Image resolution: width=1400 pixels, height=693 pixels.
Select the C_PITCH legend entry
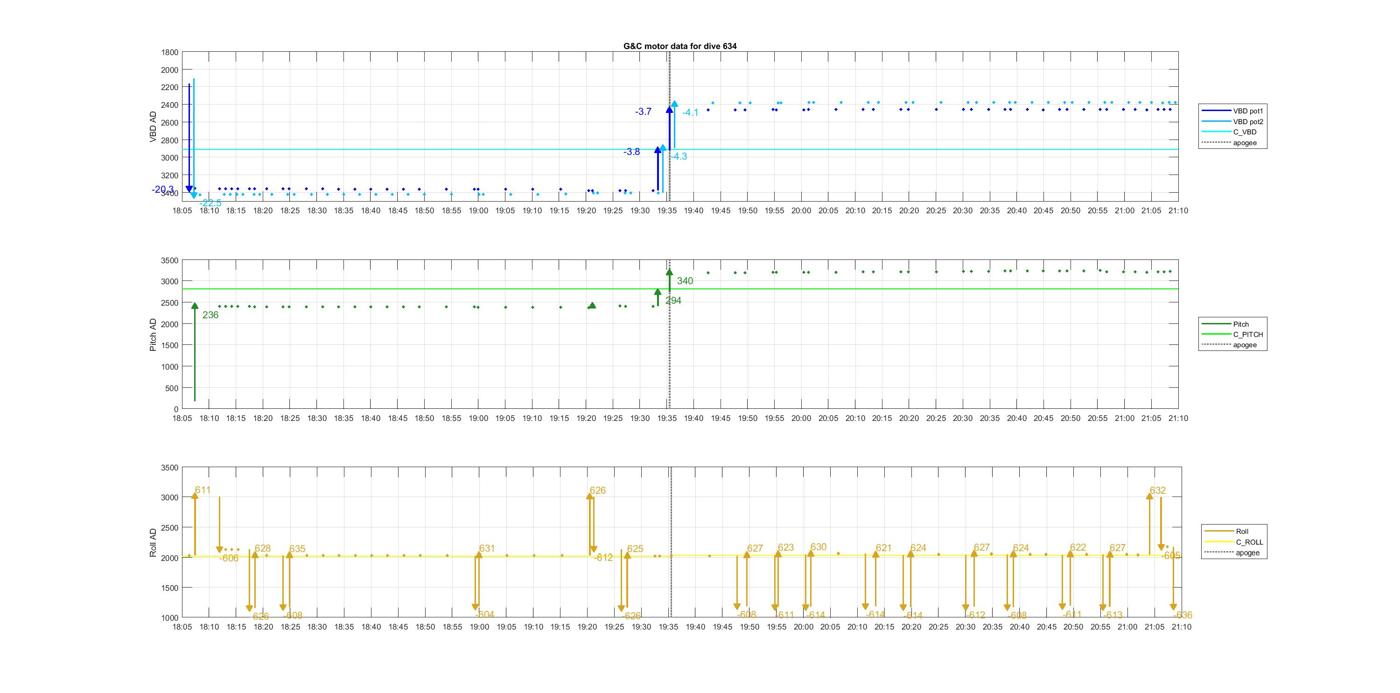(x=1233, y=334)
